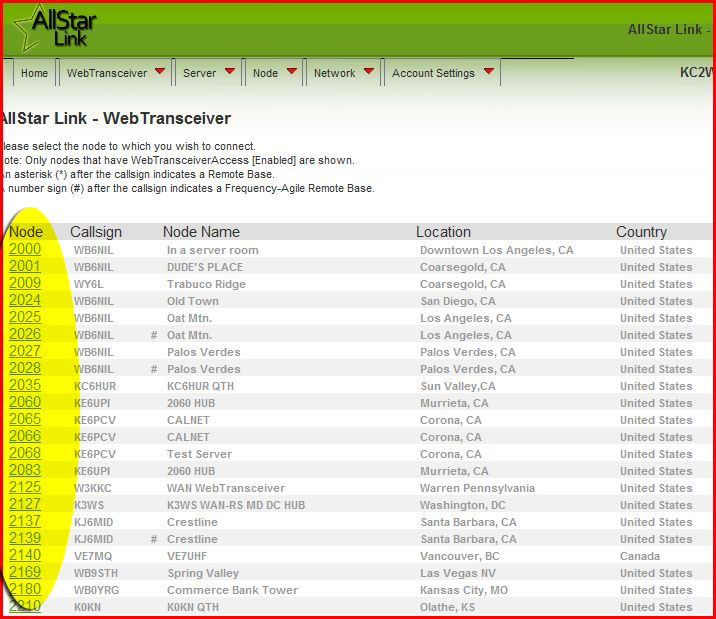The image size is (716, 619).
Task: Select the 'Las Vegas NV' location
Action: pyautogui.click(x=458, y=573)
